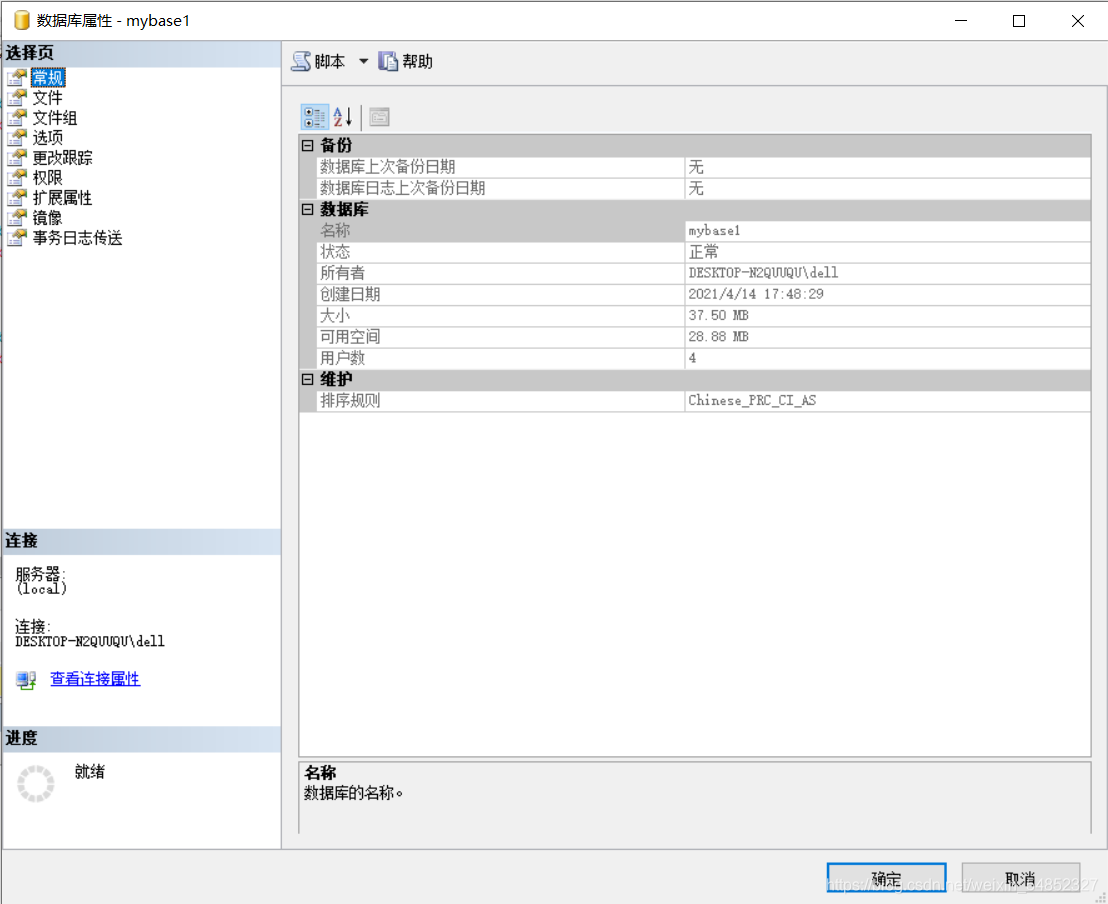This screenshot has height=904, width=1108.
Task: Open the 更改跟踪 page label
Action: coord(62,158)
